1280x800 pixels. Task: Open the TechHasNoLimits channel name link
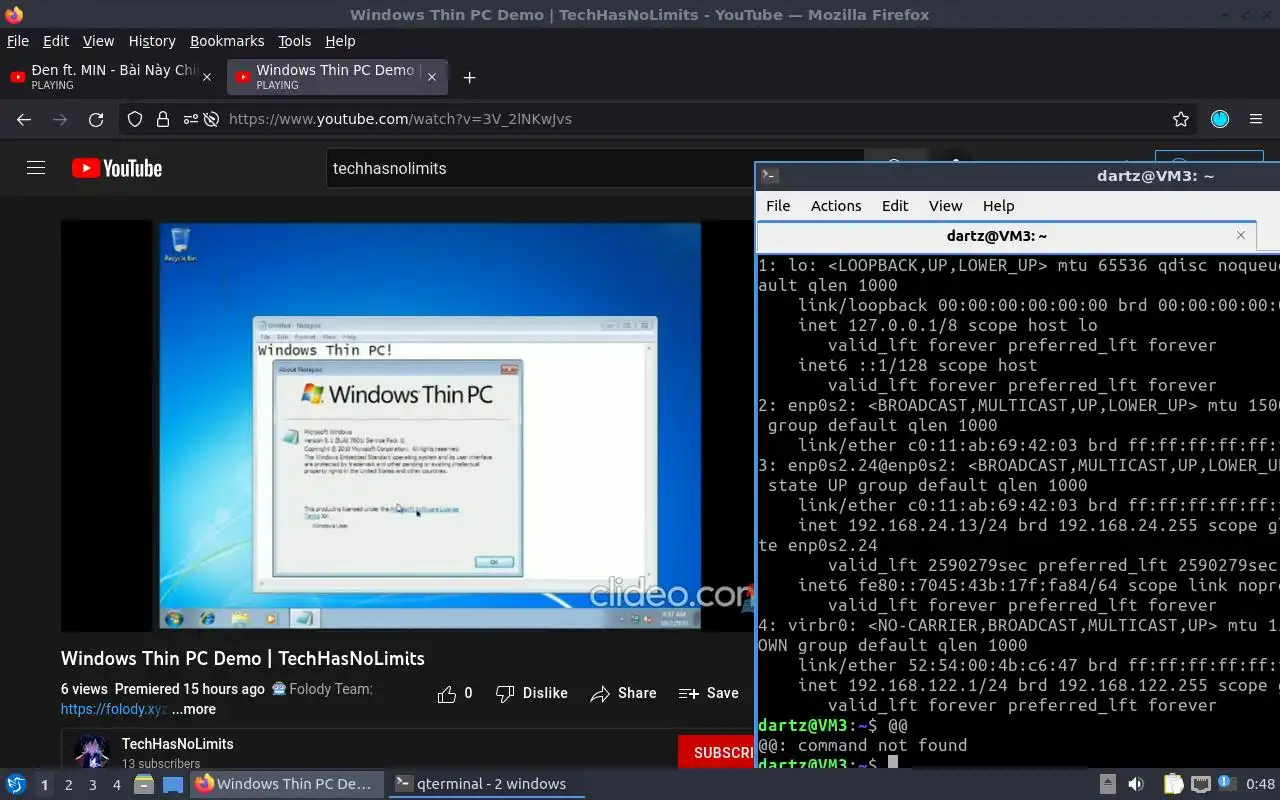[177, 744]
